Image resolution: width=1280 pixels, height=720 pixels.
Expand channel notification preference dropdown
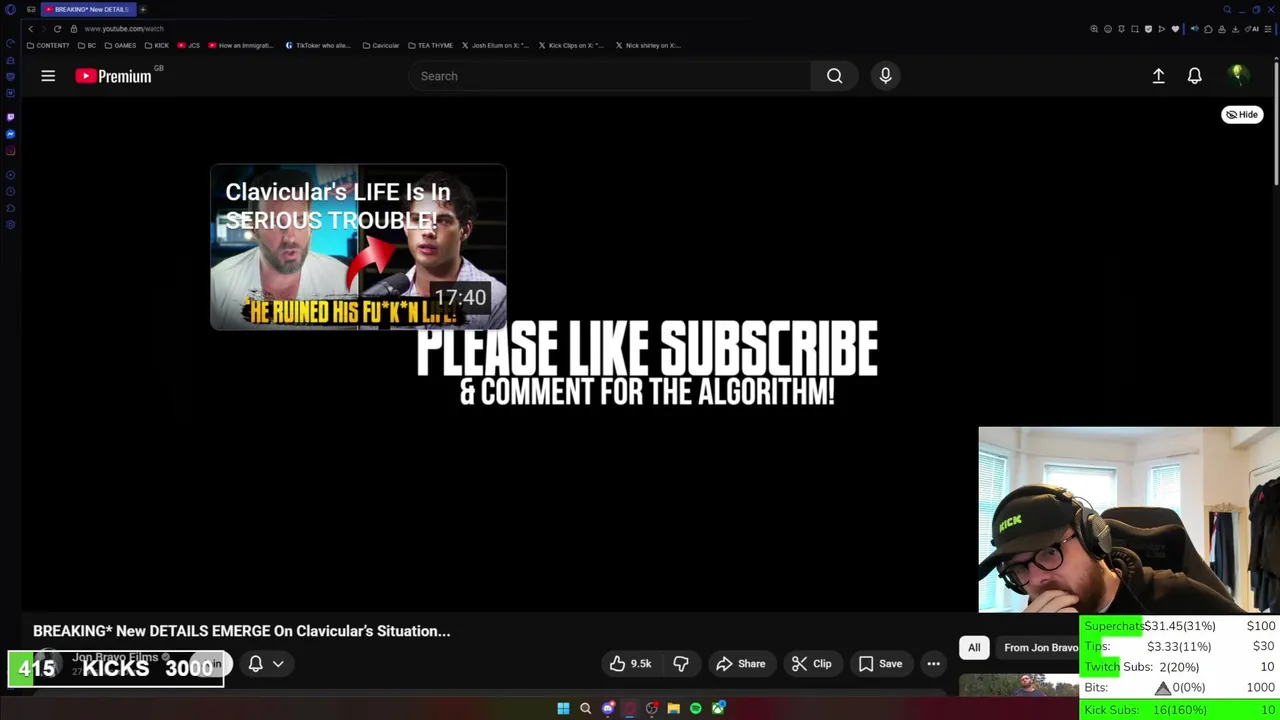(278, 664)
